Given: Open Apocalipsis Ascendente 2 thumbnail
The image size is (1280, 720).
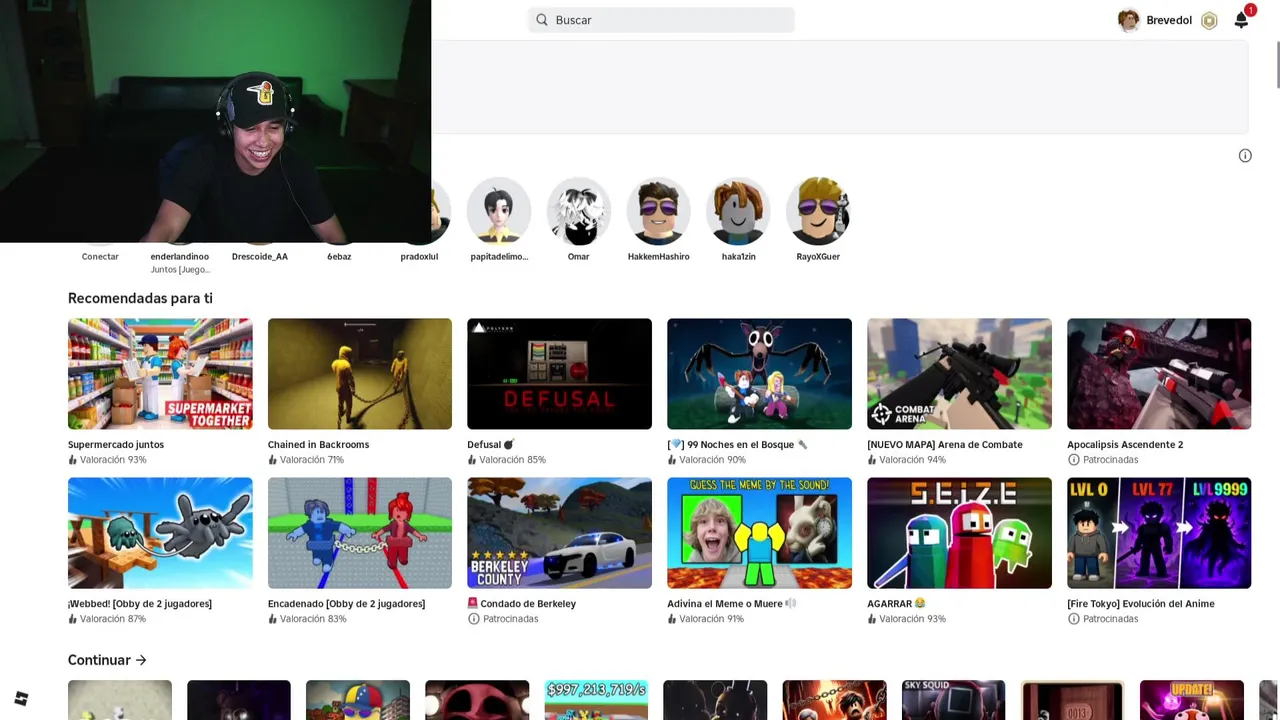Looking at the screenshot, I should [1159, 374].
